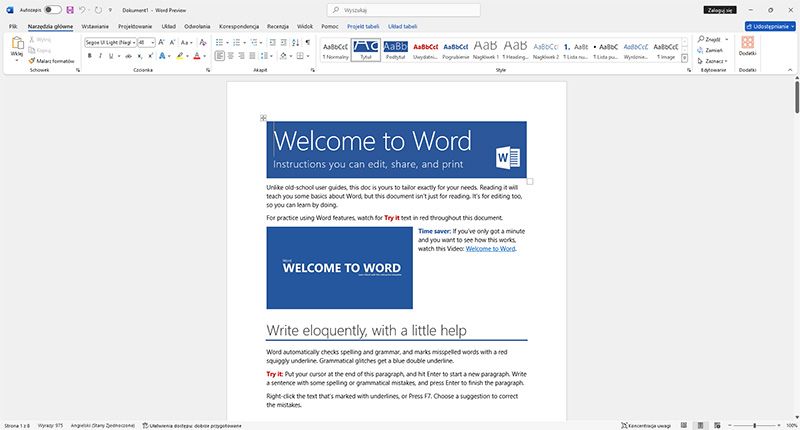This screenshot has width=800, height=430.
Task: Toggle the Autozapis switch
Action: pos(52,9)
